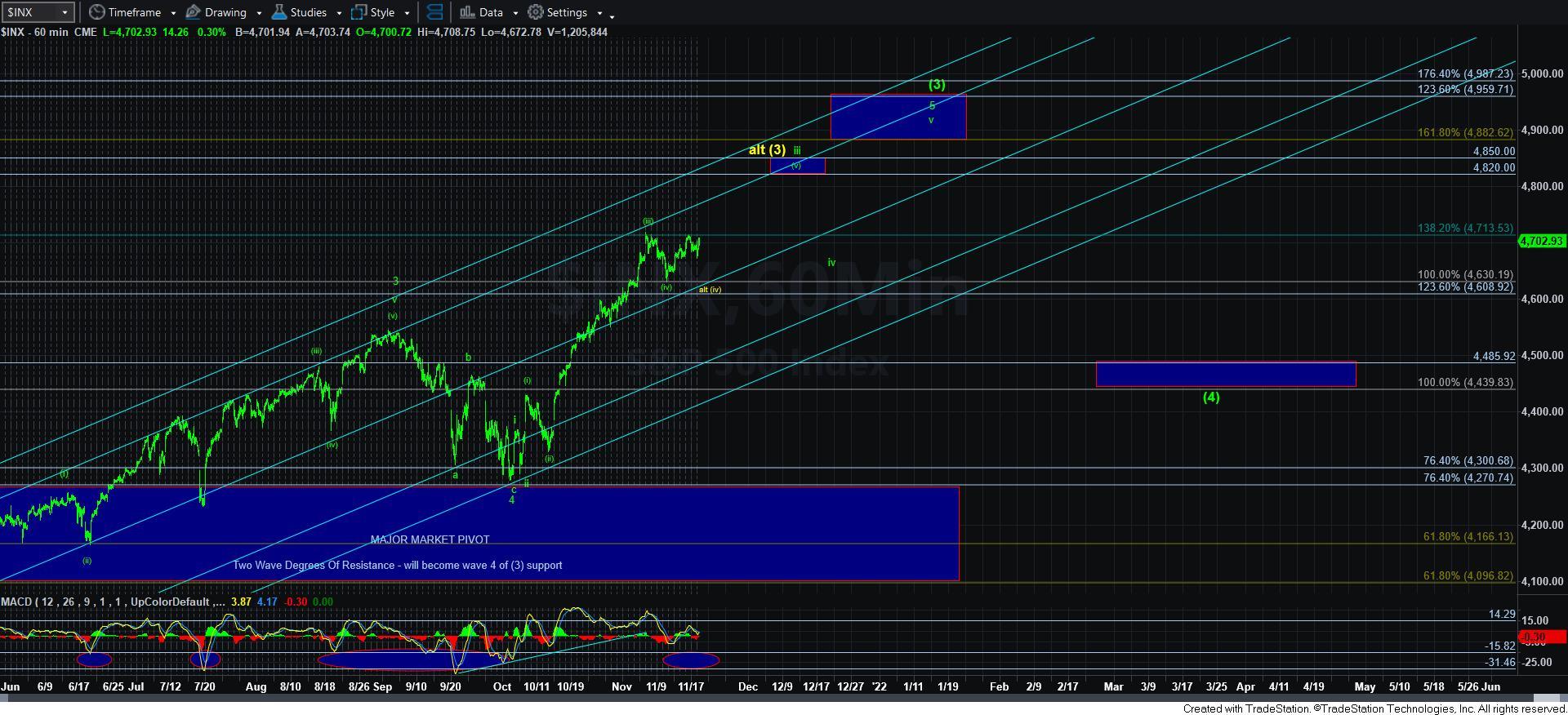Expand the Data dropdown arrow

tap(514, 13)
